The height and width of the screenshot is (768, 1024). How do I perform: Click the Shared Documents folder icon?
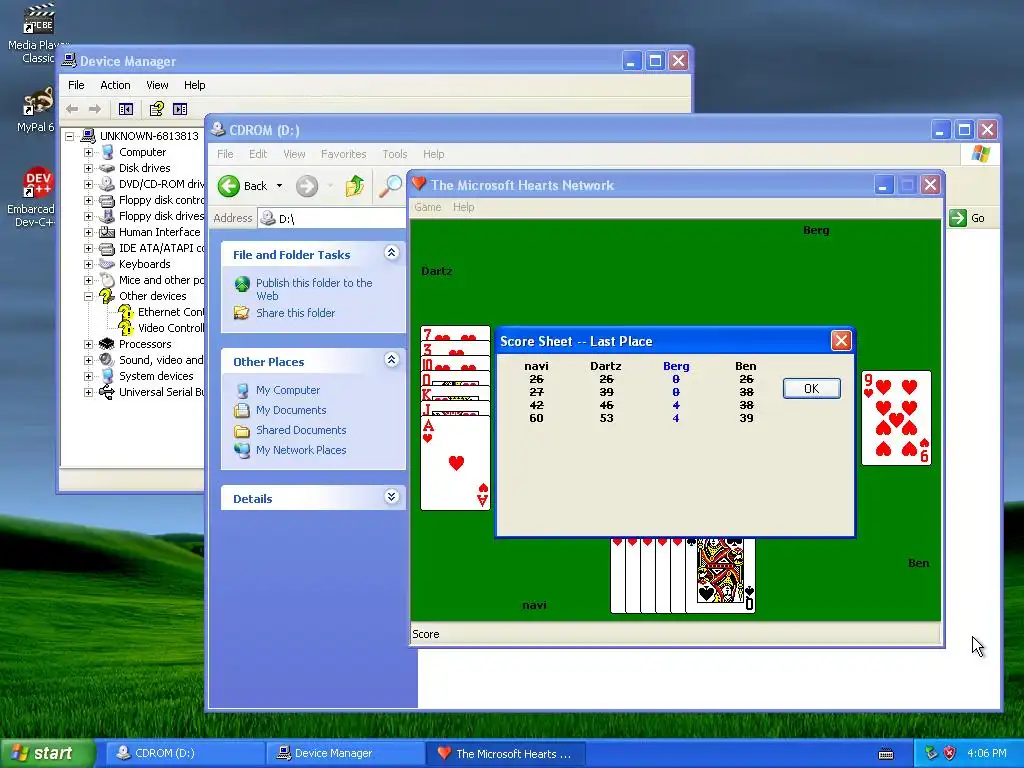(x=242, y=430)
